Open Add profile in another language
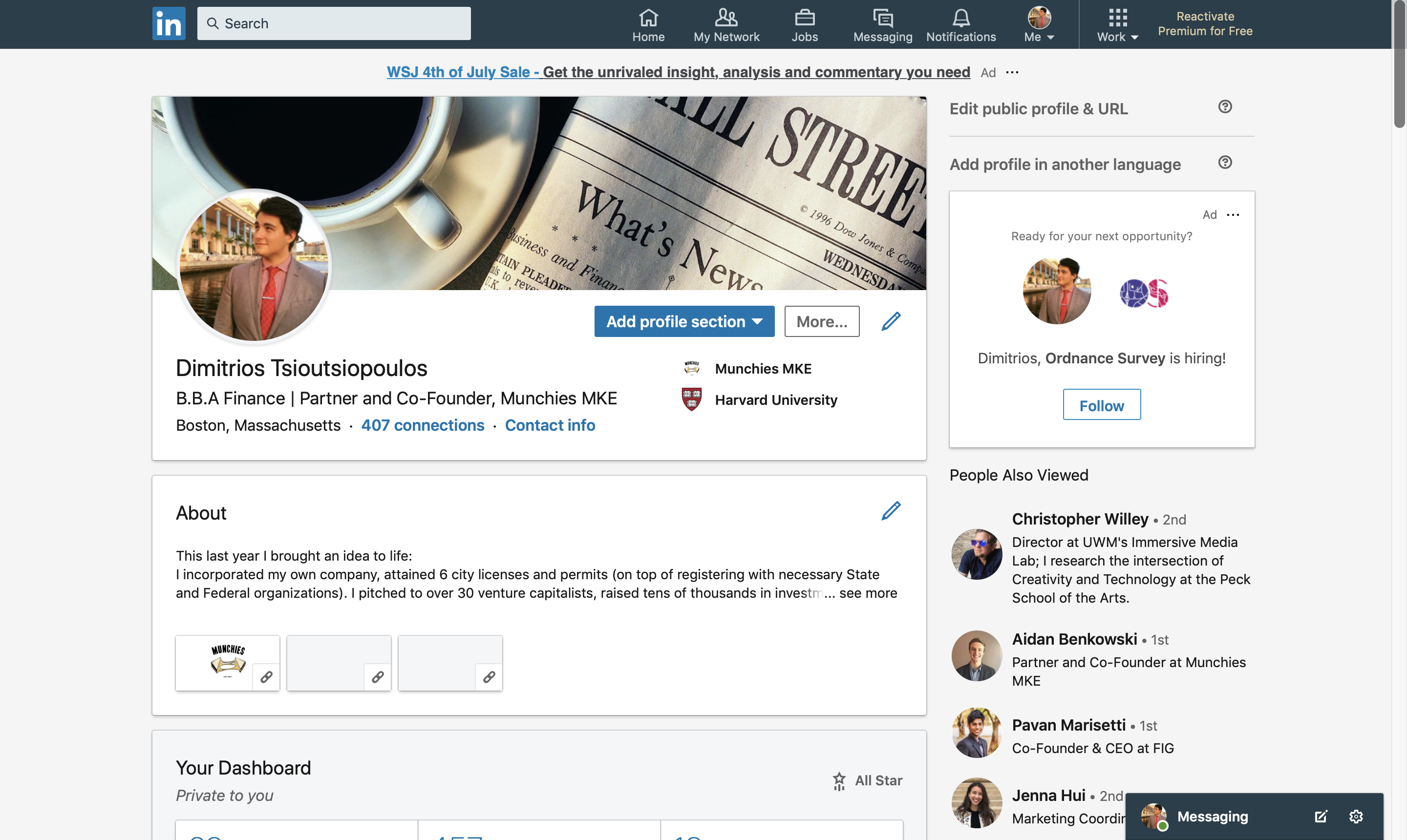 pyautogui.click(x=1065, y=164)
